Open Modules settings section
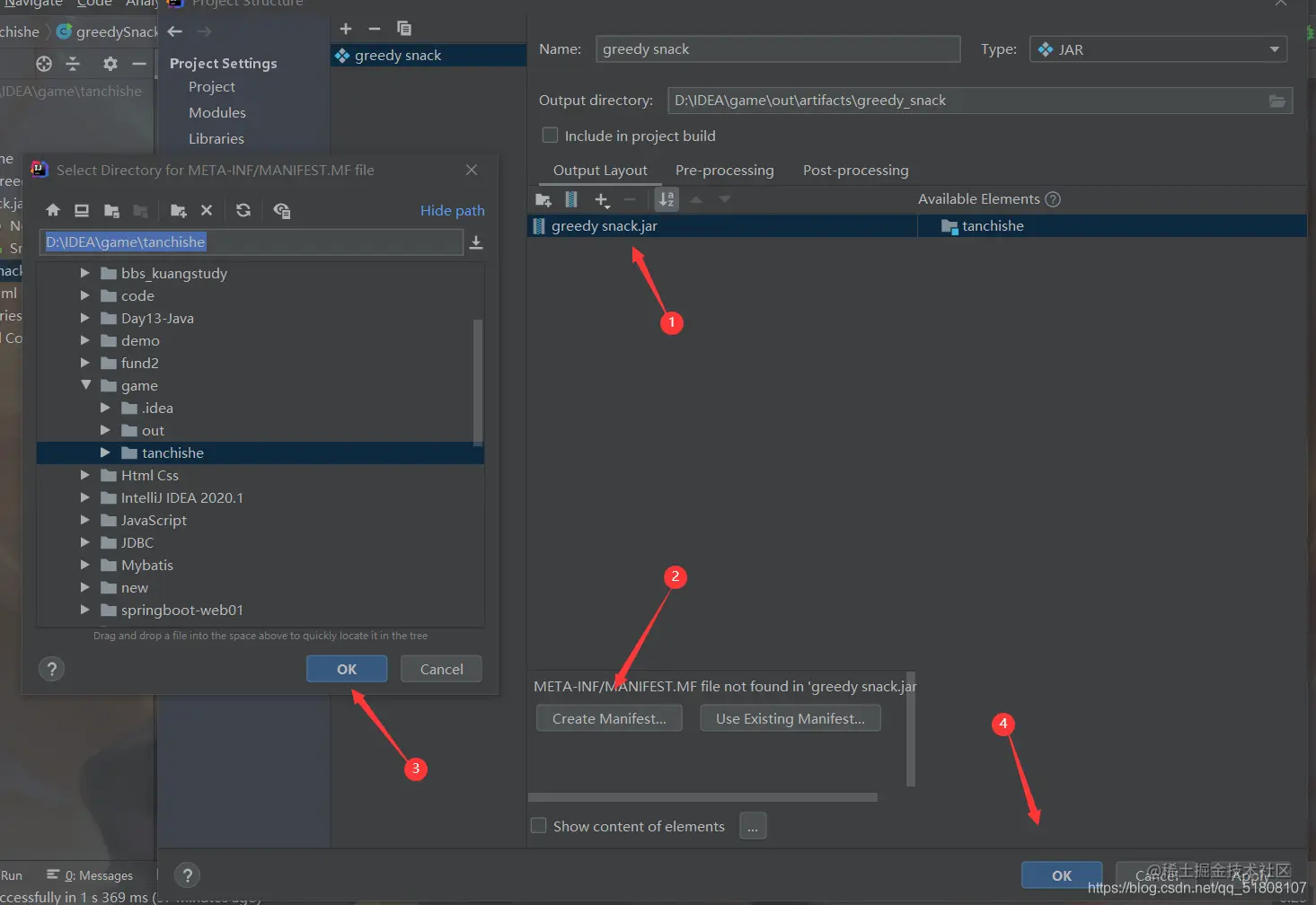Viewport: 1316px width, 905px height. [216, 113]
